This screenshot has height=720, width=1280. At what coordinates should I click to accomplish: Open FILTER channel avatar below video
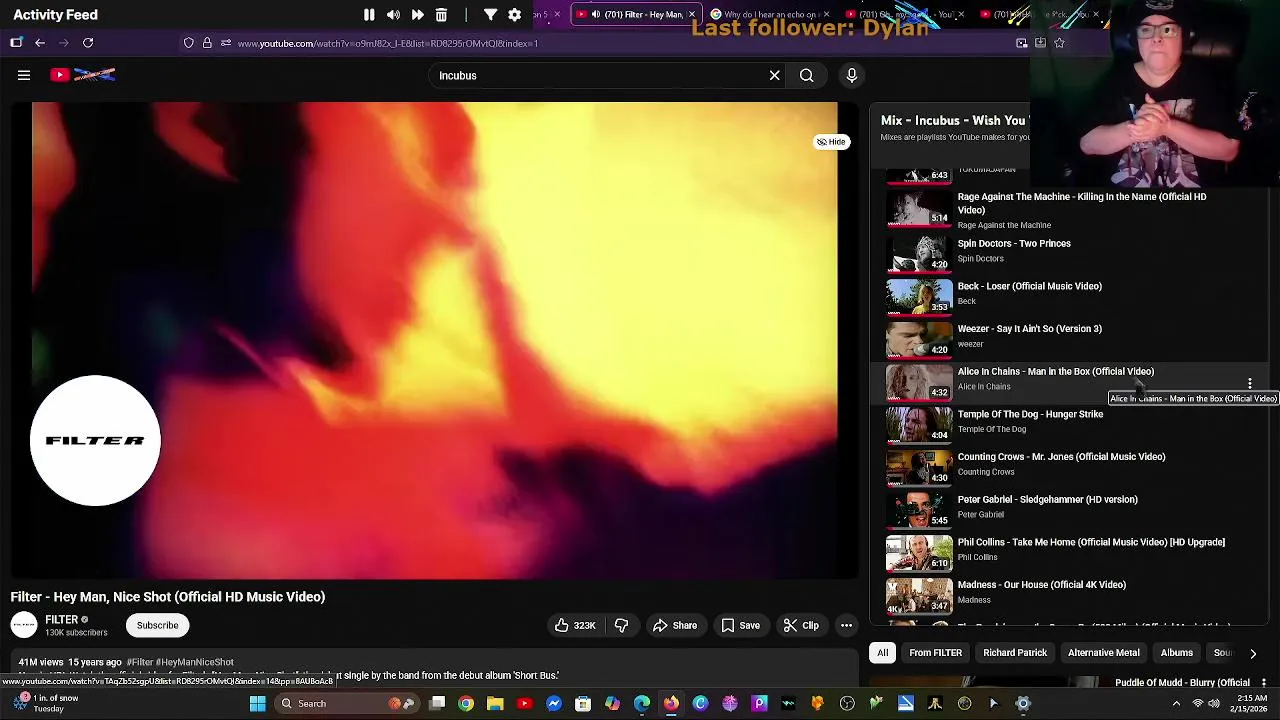click(24, 625)
